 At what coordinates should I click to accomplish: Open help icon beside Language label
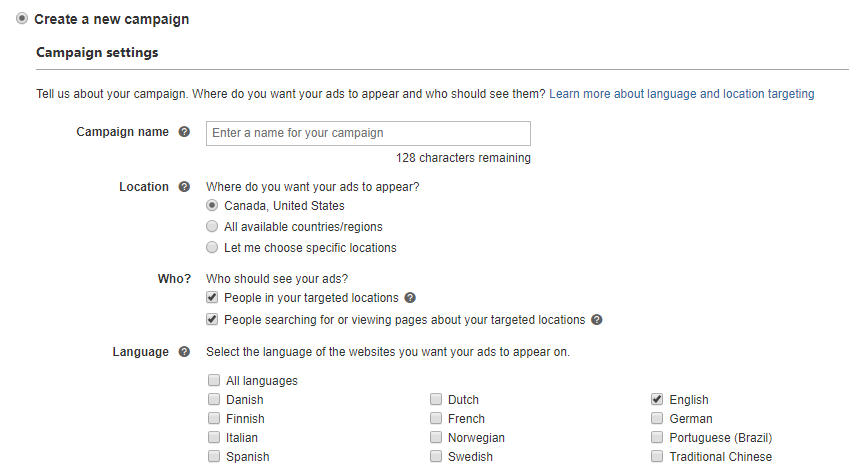(x=184, y=352)
